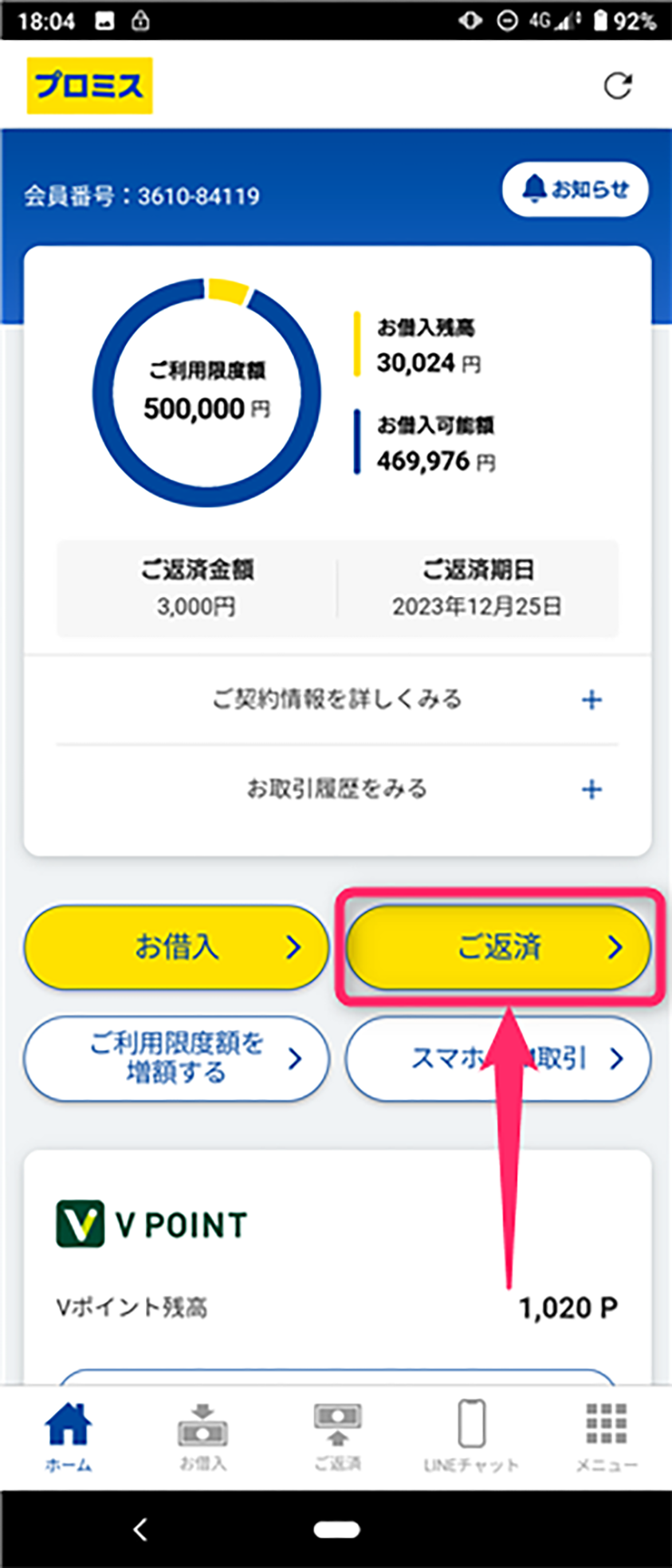
Task: Expand お取引履歴をみる plus sign
Action: coord(591,789)
